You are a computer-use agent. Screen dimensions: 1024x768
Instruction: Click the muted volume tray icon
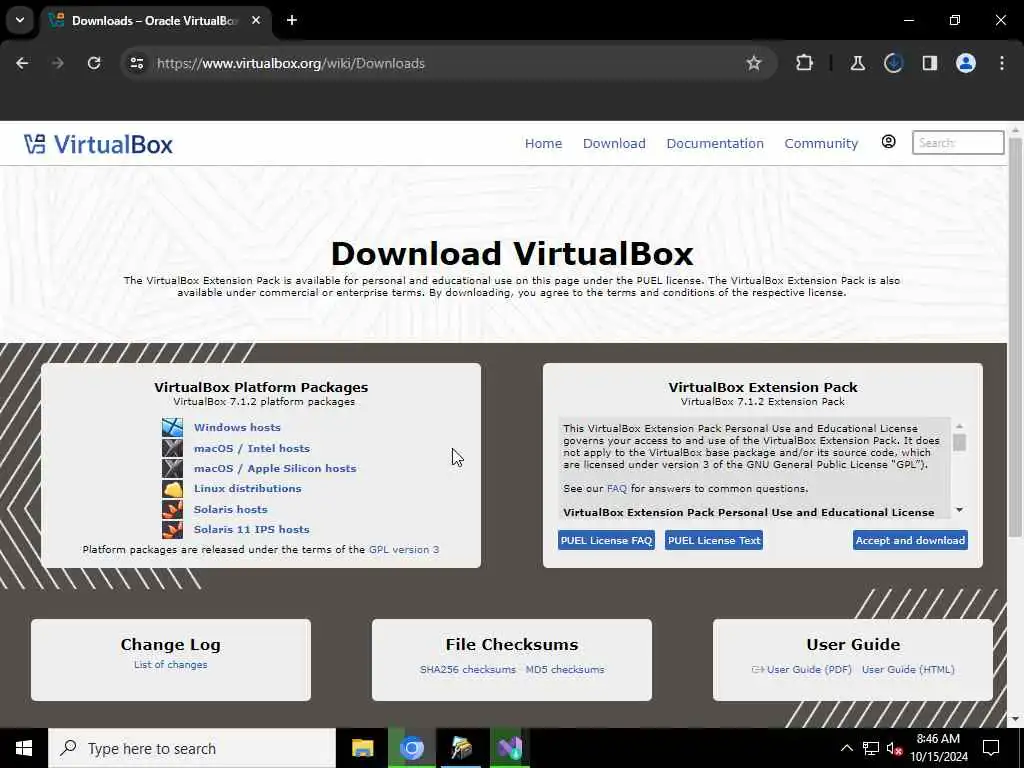point(895,748)
